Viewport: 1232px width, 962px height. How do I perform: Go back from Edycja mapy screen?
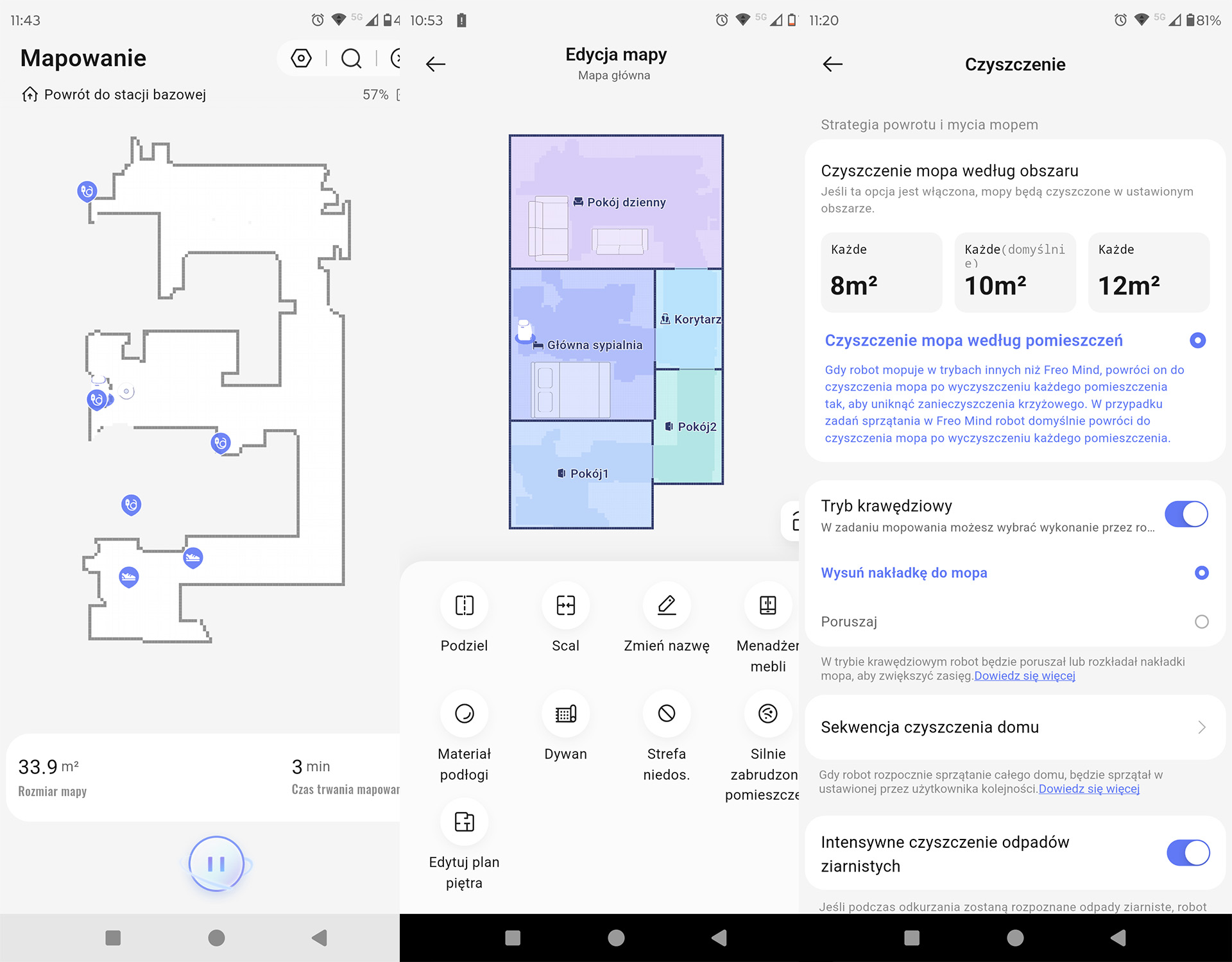pyautogui.click(x=436, y=64)
